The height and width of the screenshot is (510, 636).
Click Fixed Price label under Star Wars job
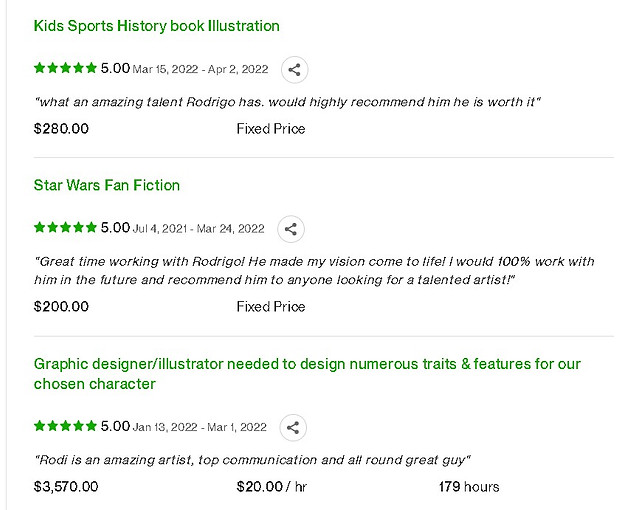(271, 307)
